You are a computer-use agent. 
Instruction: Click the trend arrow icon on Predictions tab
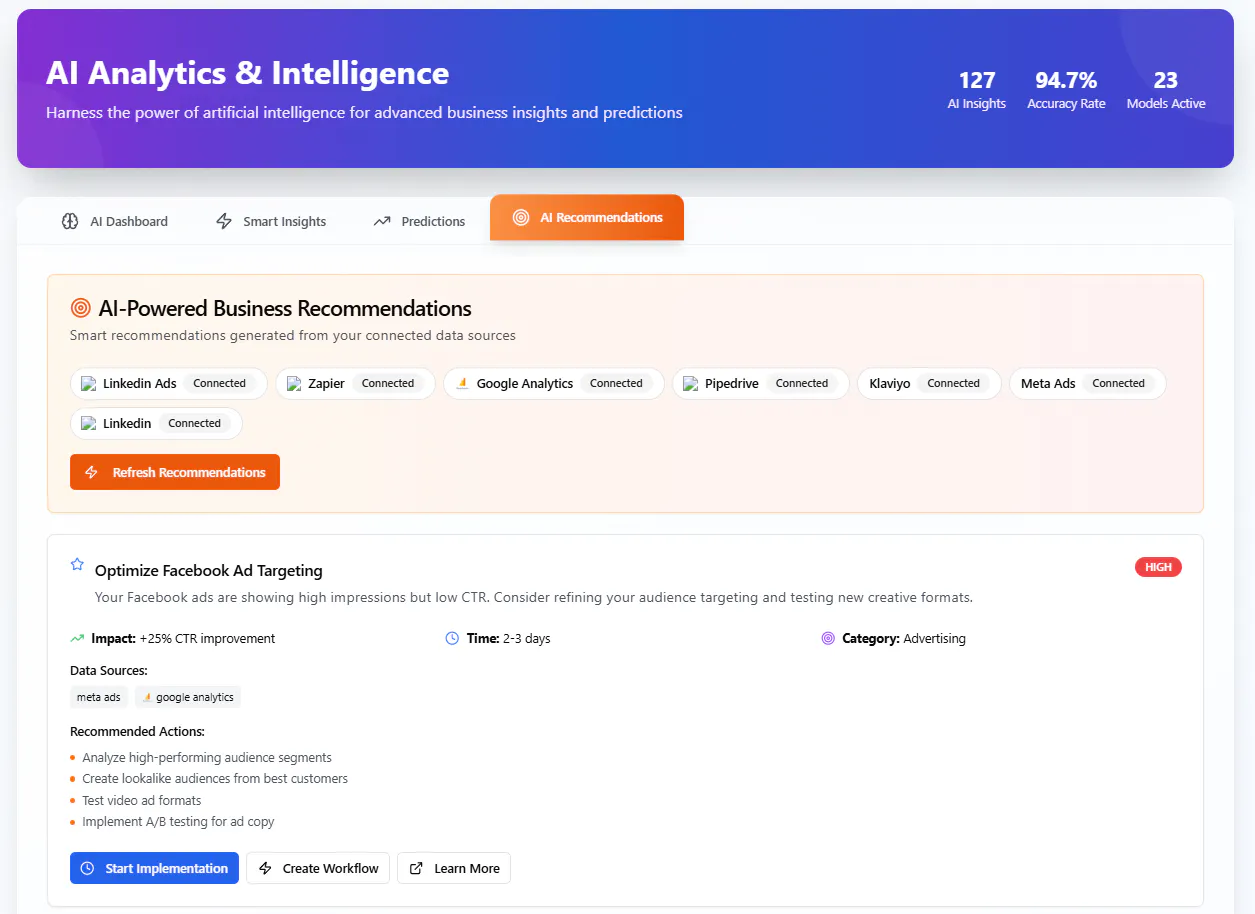(382, 221)
